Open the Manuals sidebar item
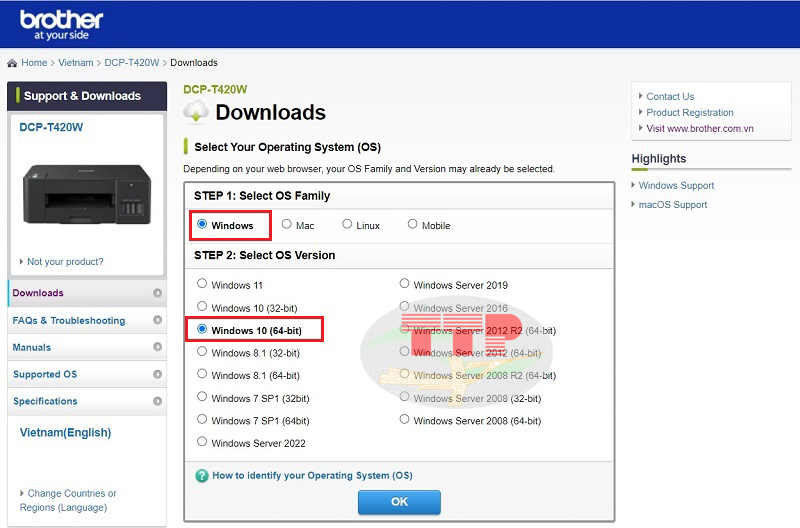The height and width of the screenshot is (528, 800). click(87, 347)
